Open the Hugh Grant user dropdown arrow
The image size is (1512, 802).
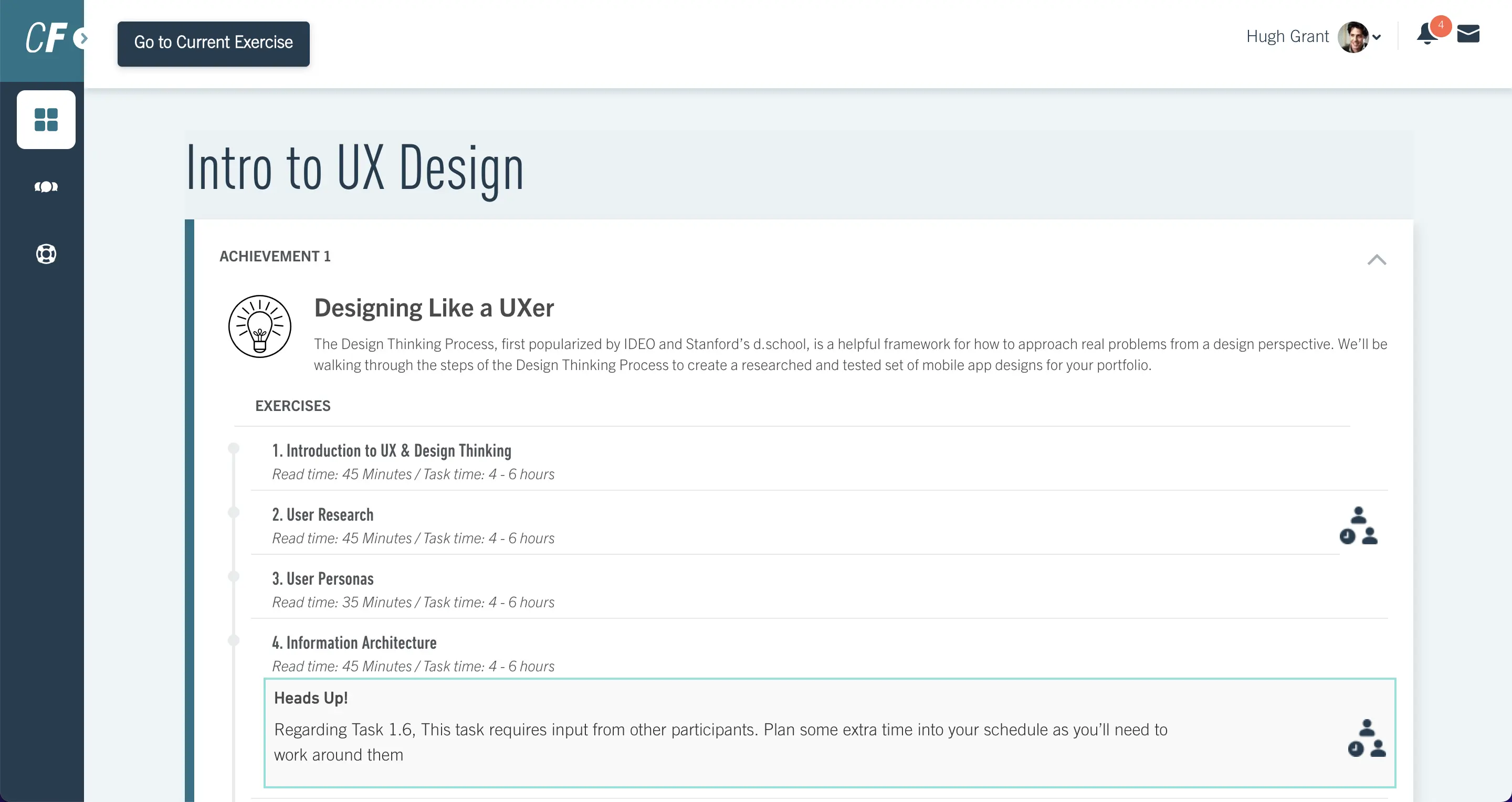pyautogui.click(x=1377, y=38)
